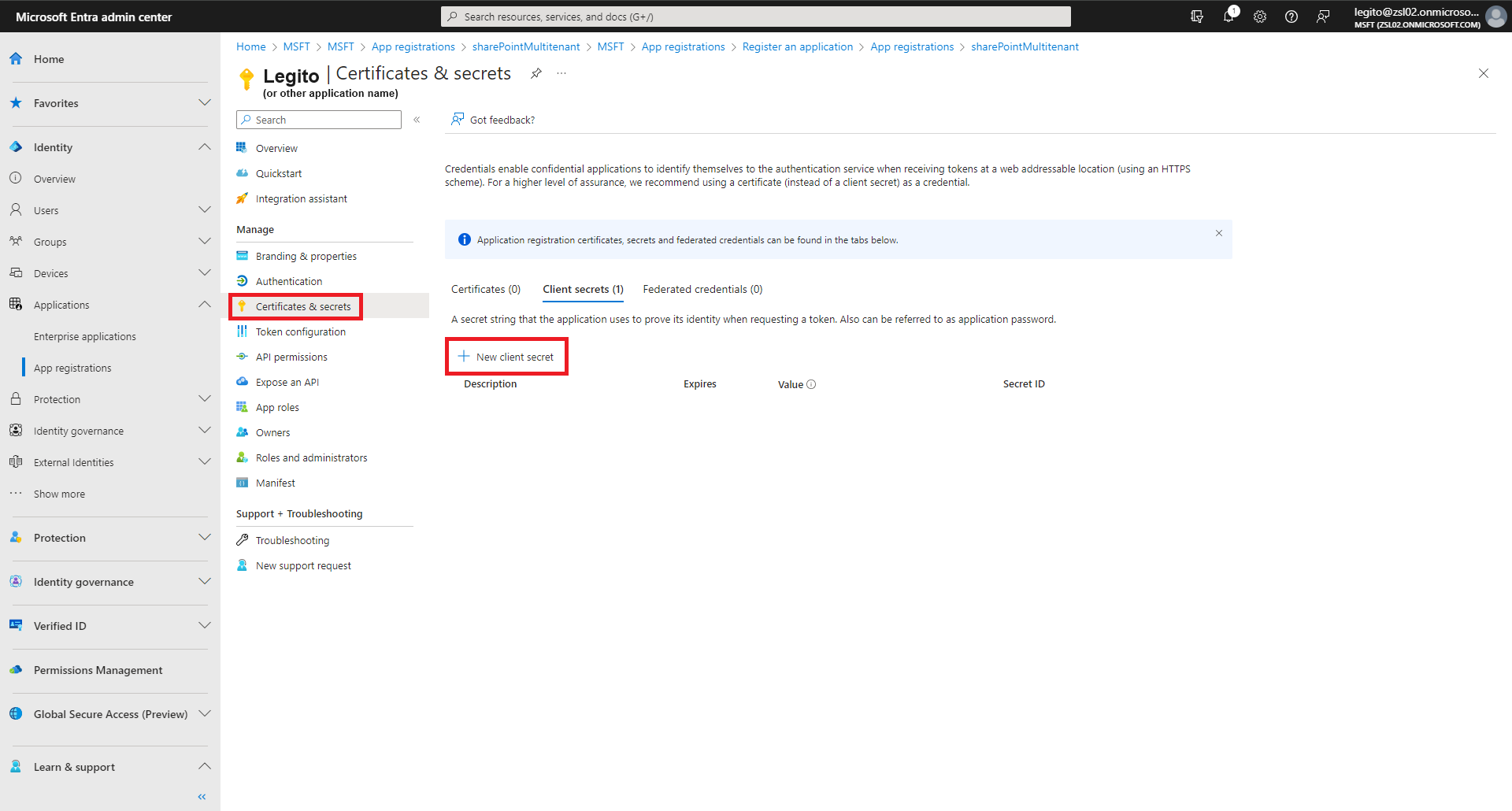Open Overview in the app menu
Screen dimensions: 1512x811
click(x=276, y=148)
